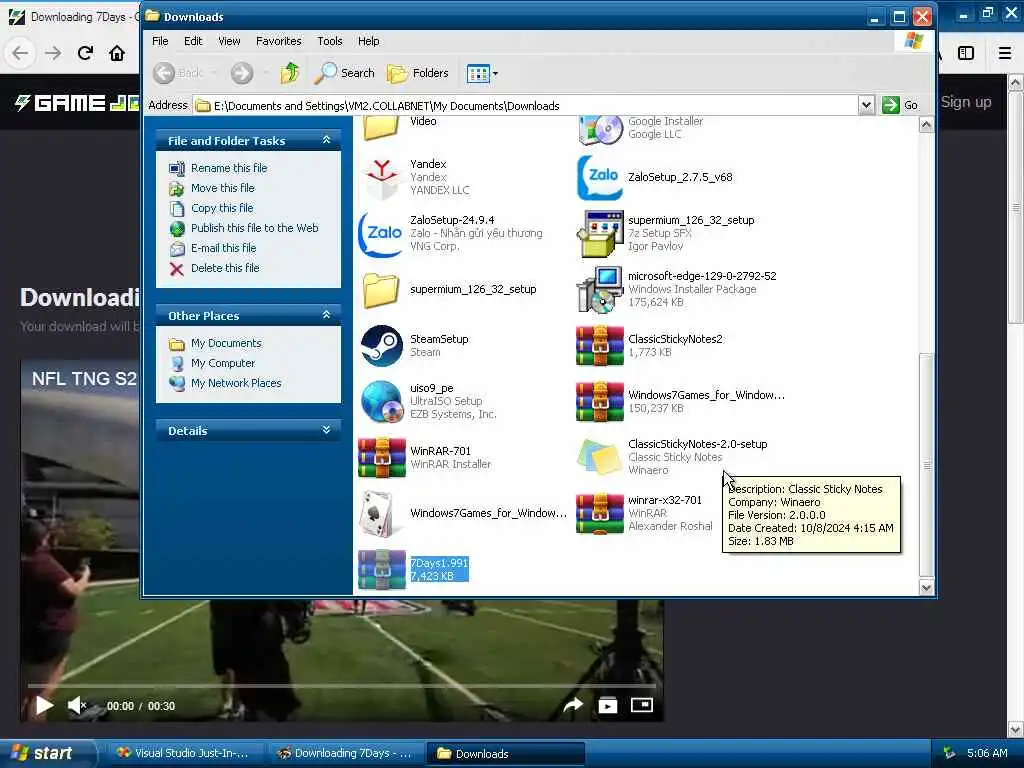The image size is (1024, 768).
Task: Click Move this file
Action: coord(223,188)
